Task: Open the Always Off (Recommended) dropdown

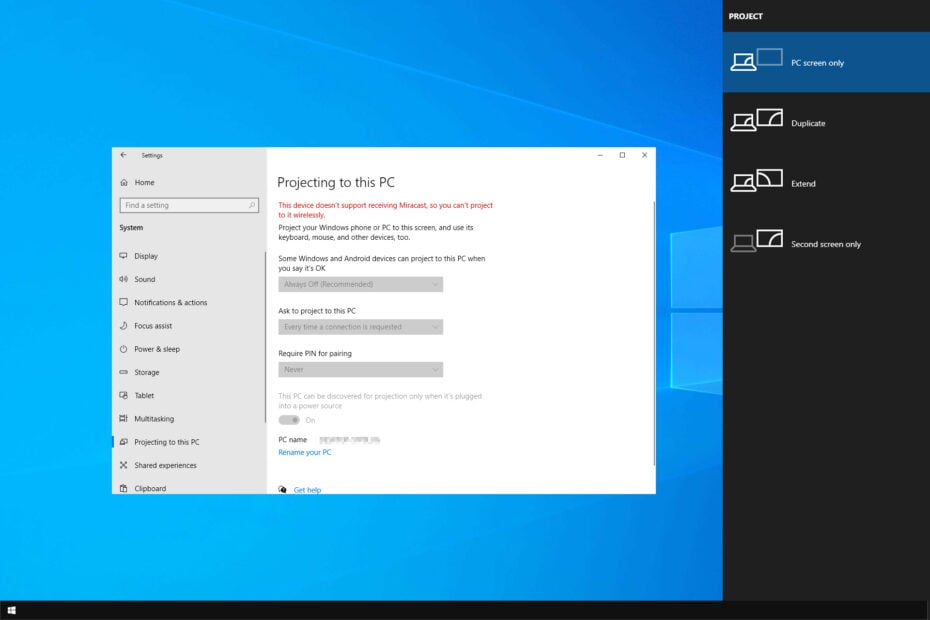Action: (360, 283)
